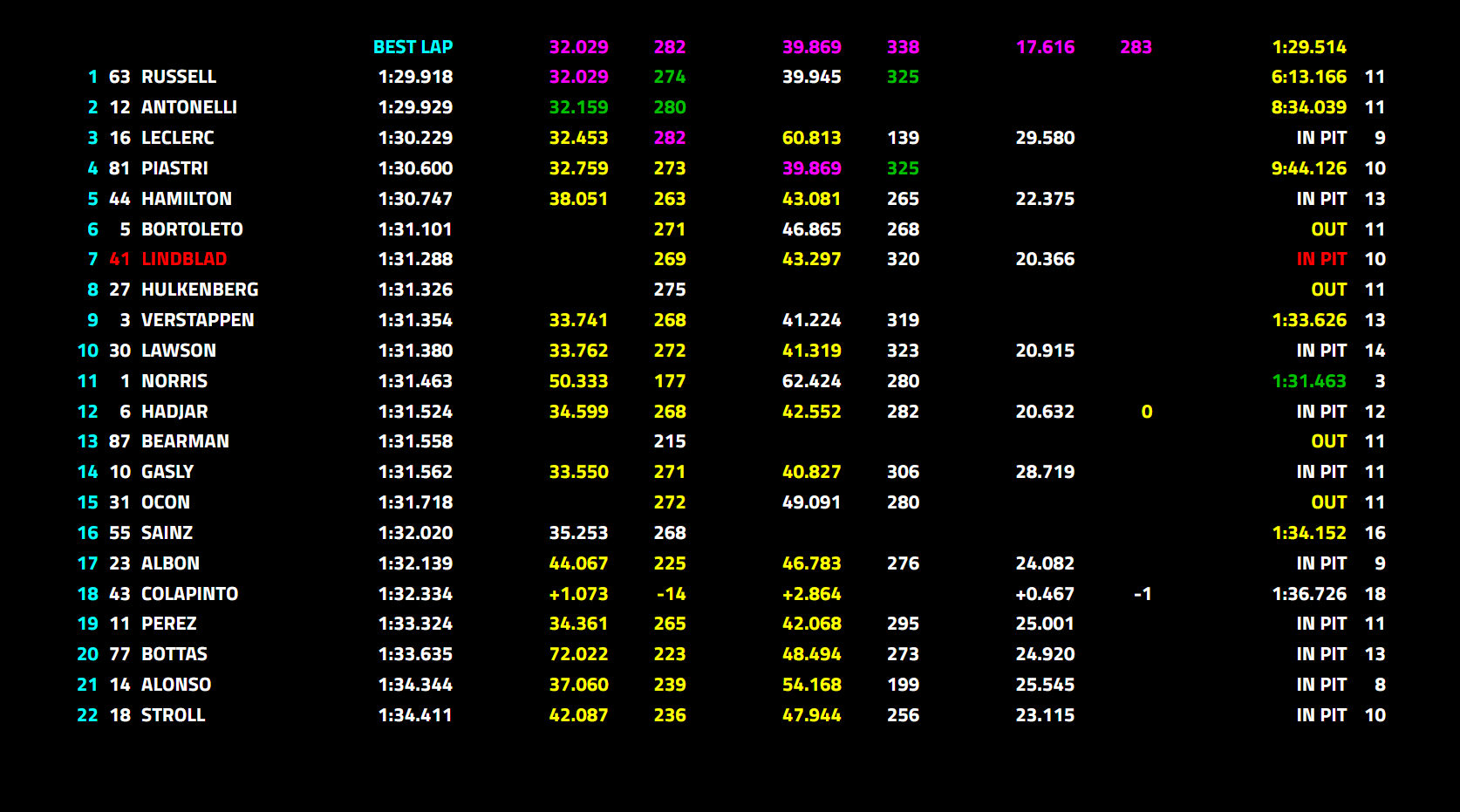This screenshot has height=812, width=1460.
Task: Click Gasly's 28.719 sector three time
Action: pyautogui.click(x=1045, y=472)
